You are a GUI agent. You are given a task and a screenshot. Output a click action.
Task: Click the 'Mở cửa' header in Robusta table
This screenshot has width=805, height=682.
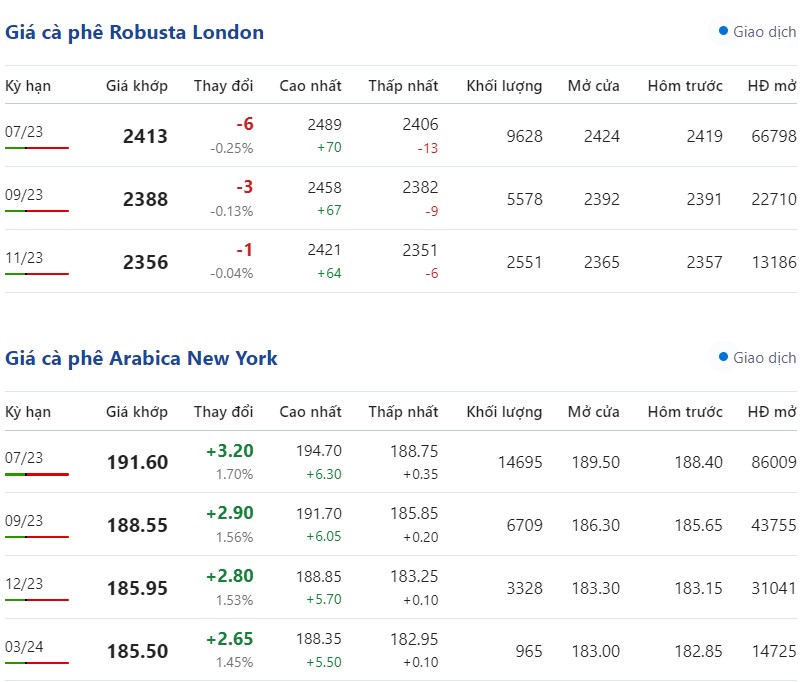[x=593, y=86]
